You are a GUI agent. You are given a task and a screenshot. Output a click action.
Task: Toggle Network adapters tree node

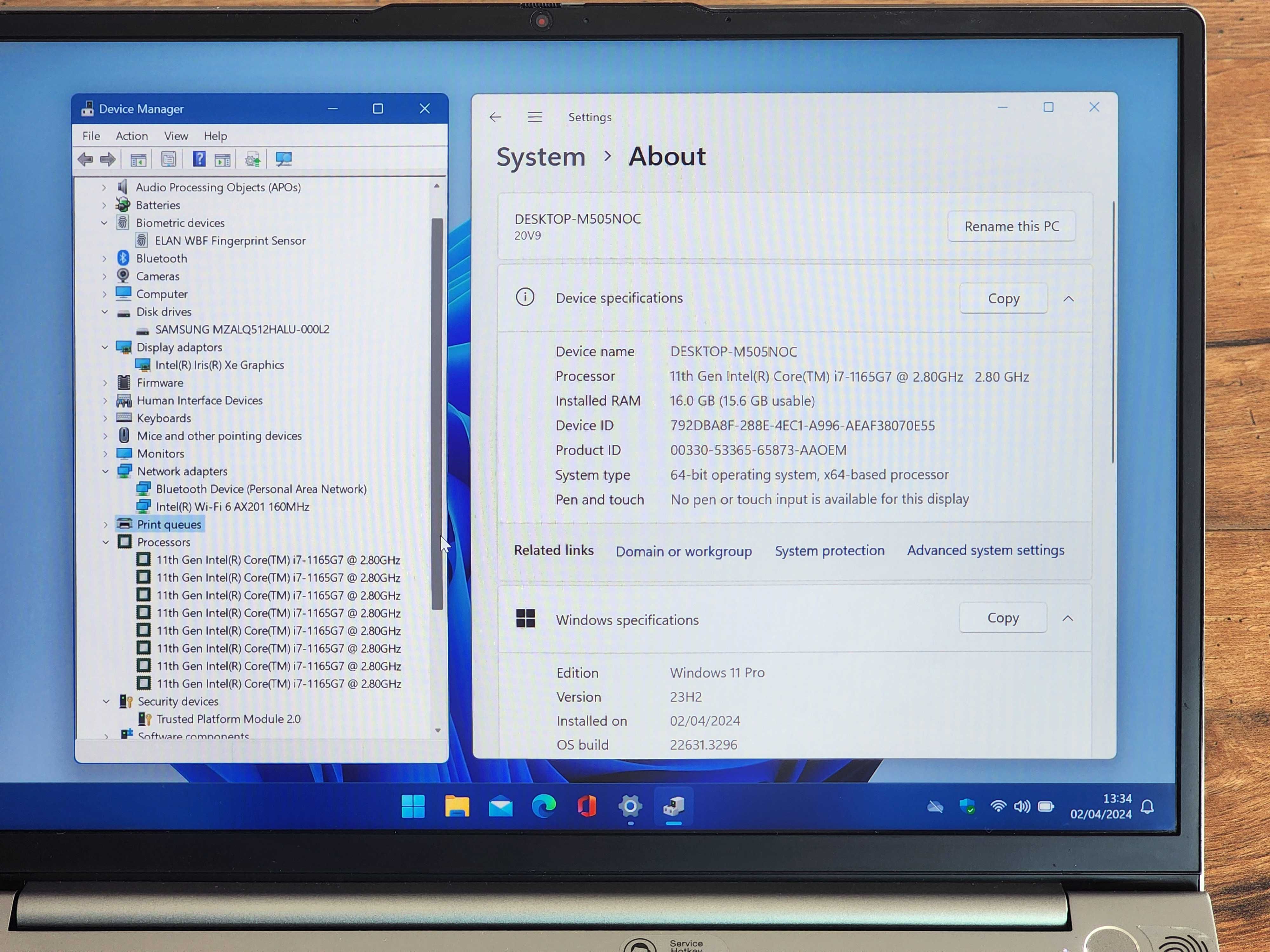coord(104,471)
